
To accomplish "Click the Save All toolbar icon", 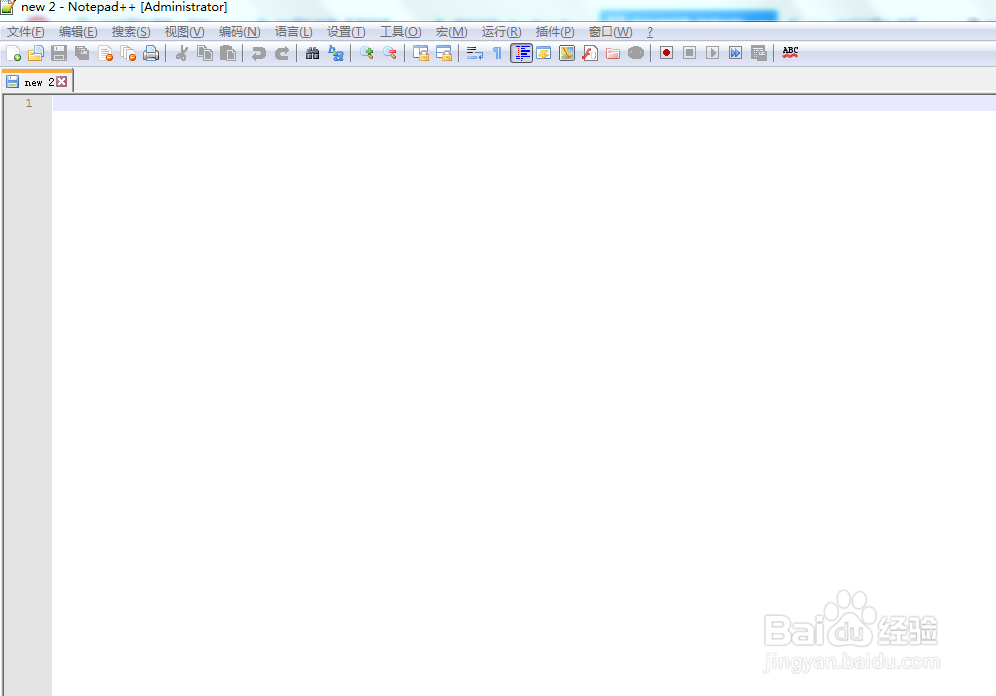I will pos(82,53).
